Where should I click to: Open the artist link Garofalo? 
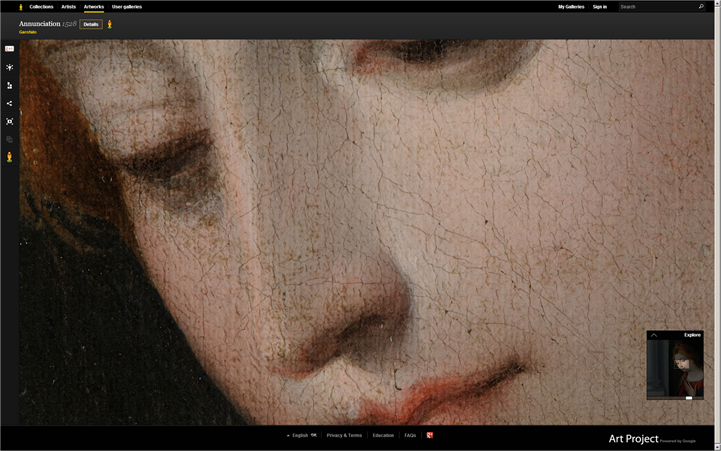(28, 32)
